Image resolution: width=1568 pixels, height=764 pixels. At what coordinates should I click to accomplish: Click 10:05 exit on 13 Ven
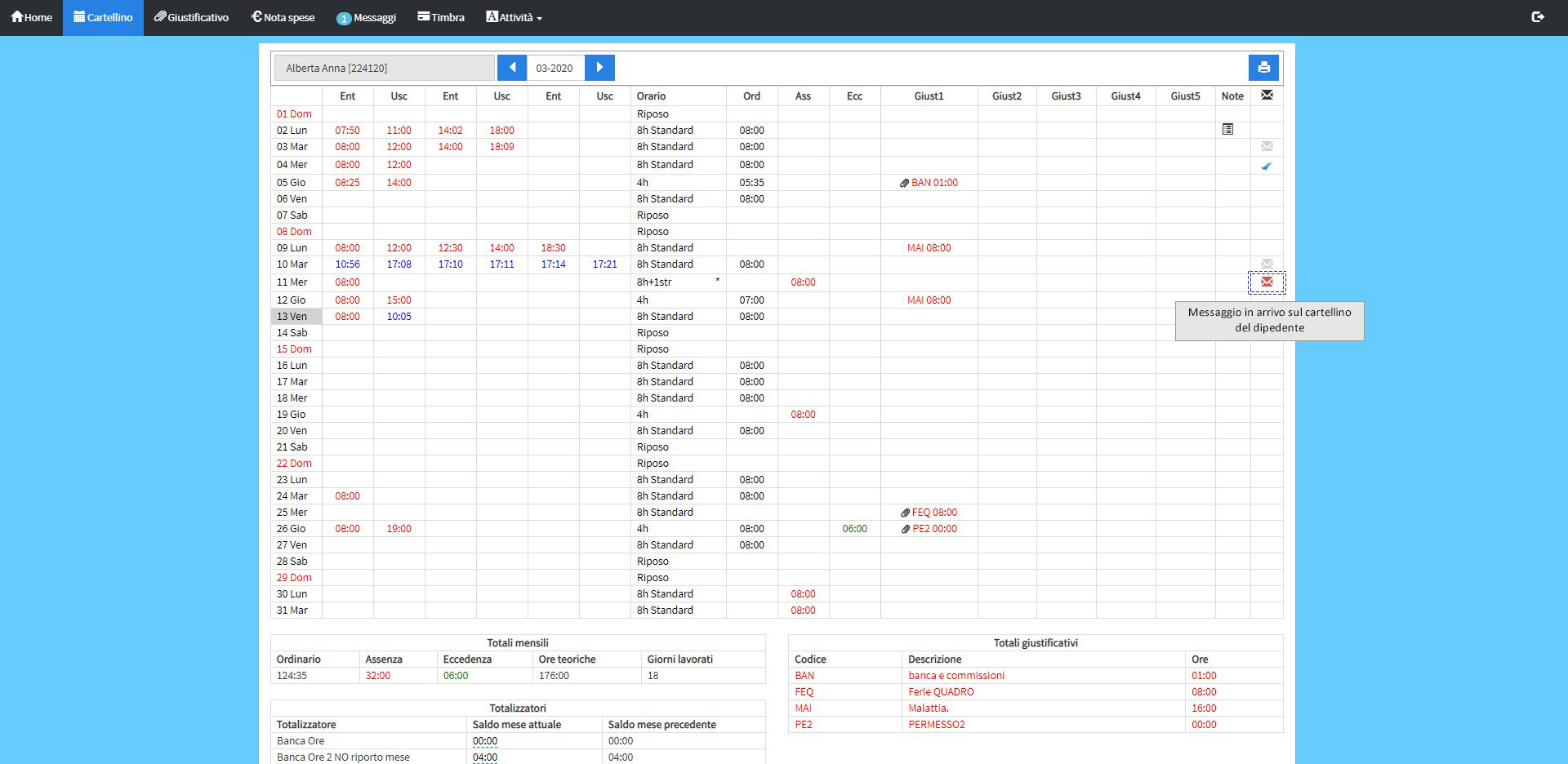pyautogui.click(x=399, y=317)
